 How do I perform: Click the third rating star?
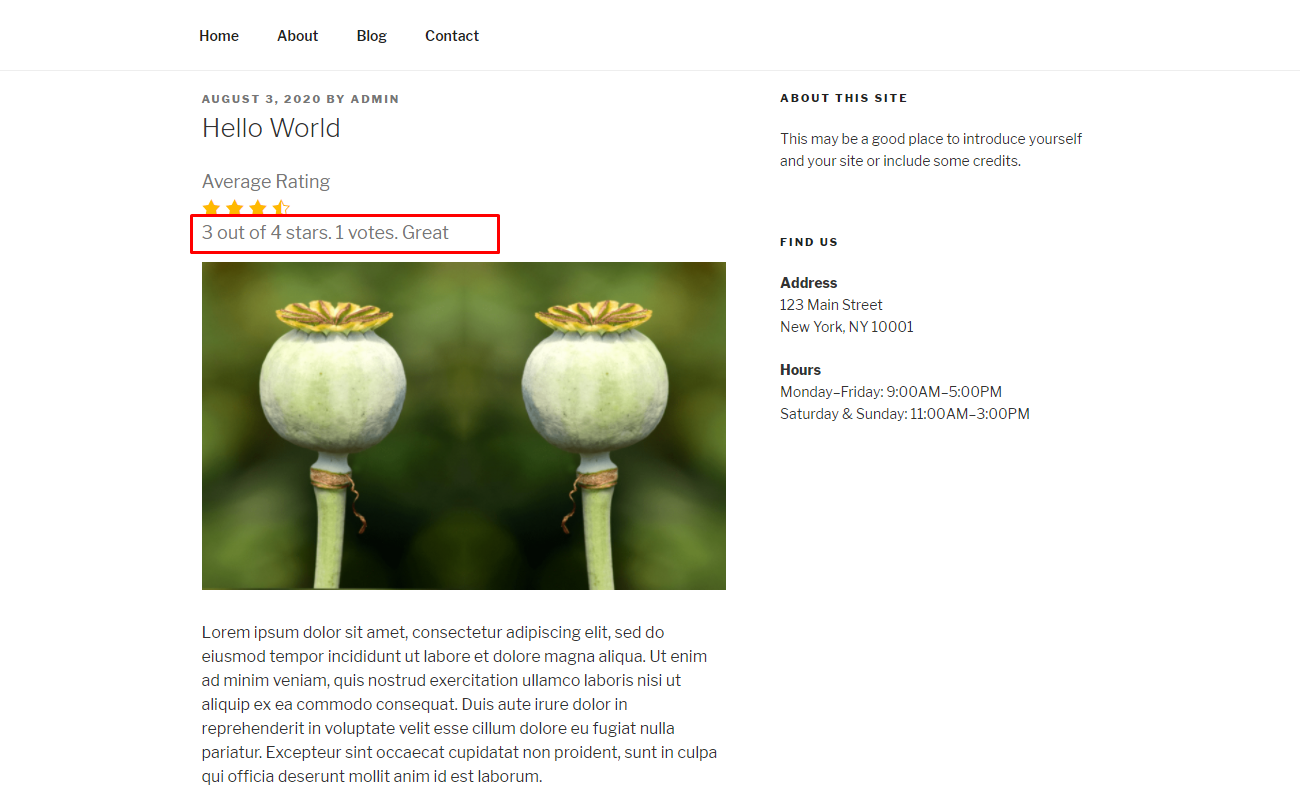pos(258,208)
